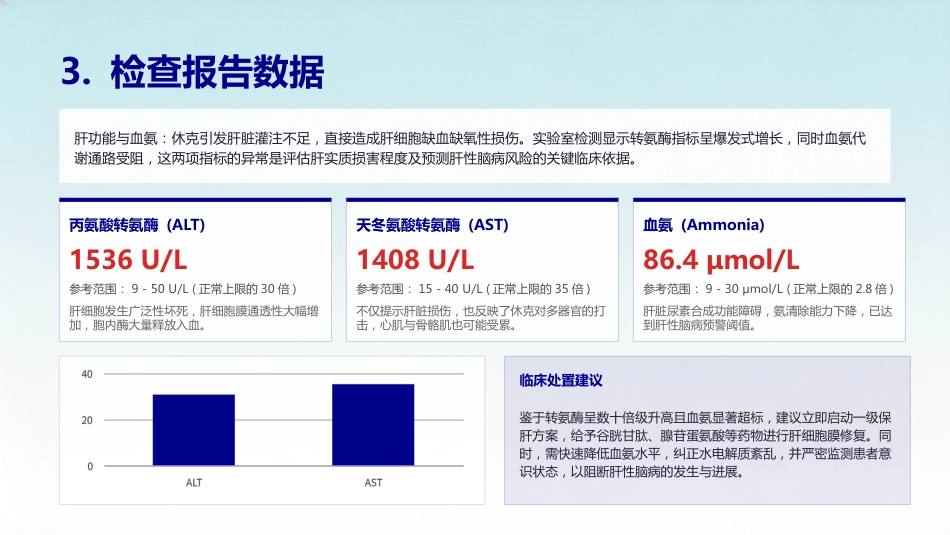Image resolution: width=950 pixels, height=535 pixels.
Task: Click ammonia description '肝脏尿素合成功能障碍'
Action: (x=768, y=318)
